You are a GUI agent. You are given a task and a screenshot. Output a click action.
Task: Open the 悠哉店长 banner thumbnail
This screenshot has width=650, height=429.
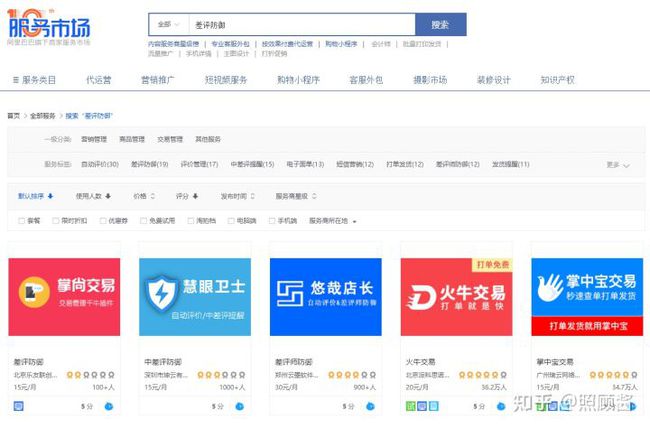[x=326, y=297]
